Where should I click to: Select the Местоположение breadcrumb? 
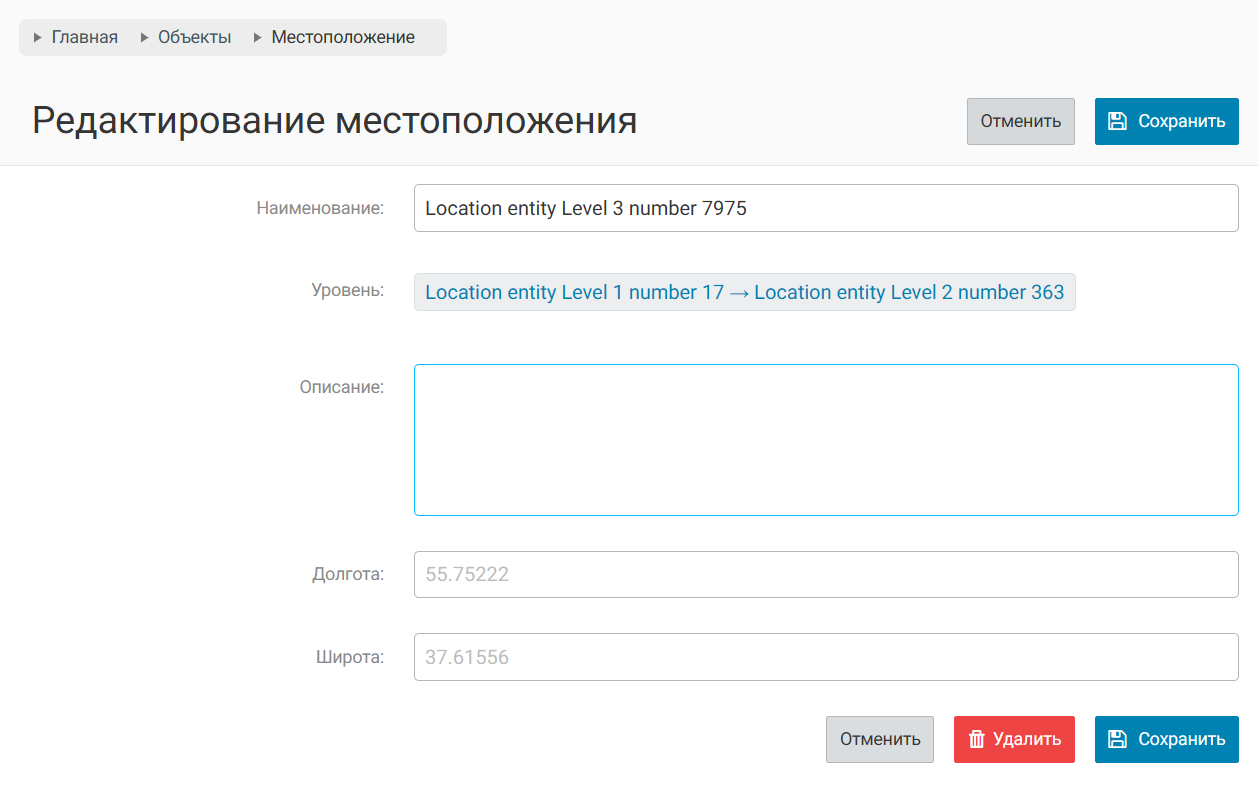[x=343, y=37]
